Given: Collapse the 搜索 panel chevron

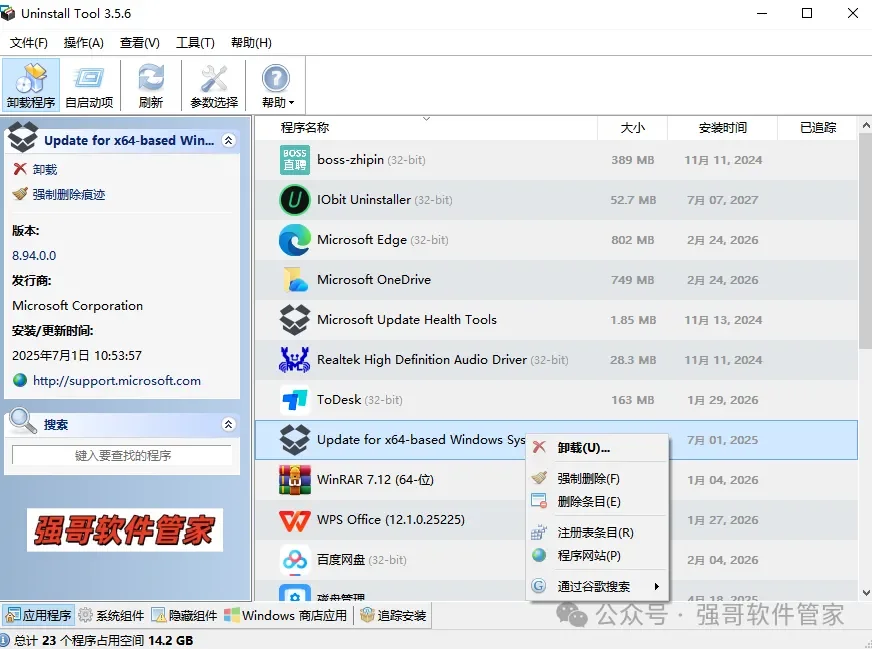Looking at the screenshot, I should click(229, 424).
